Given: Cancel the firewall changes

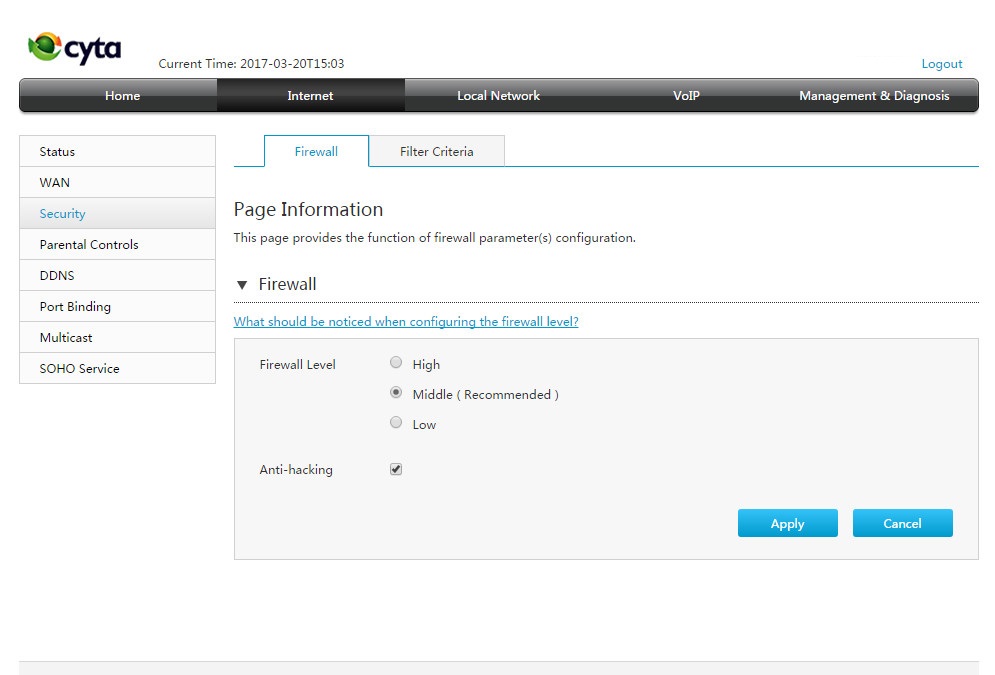Looking at the screenshot, I should tap(902, 523).
